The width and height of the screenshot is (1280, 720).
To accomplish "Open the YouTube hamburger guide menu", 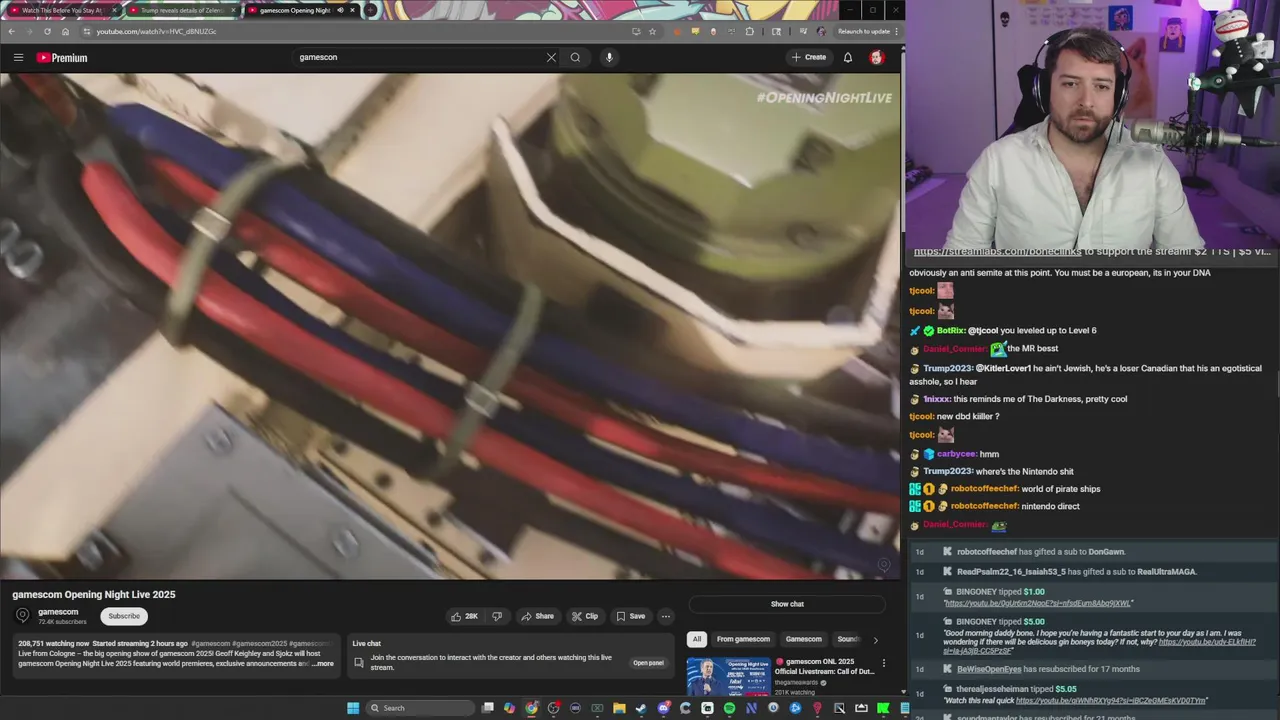I will pyautogui.click(x=18, y=57).
